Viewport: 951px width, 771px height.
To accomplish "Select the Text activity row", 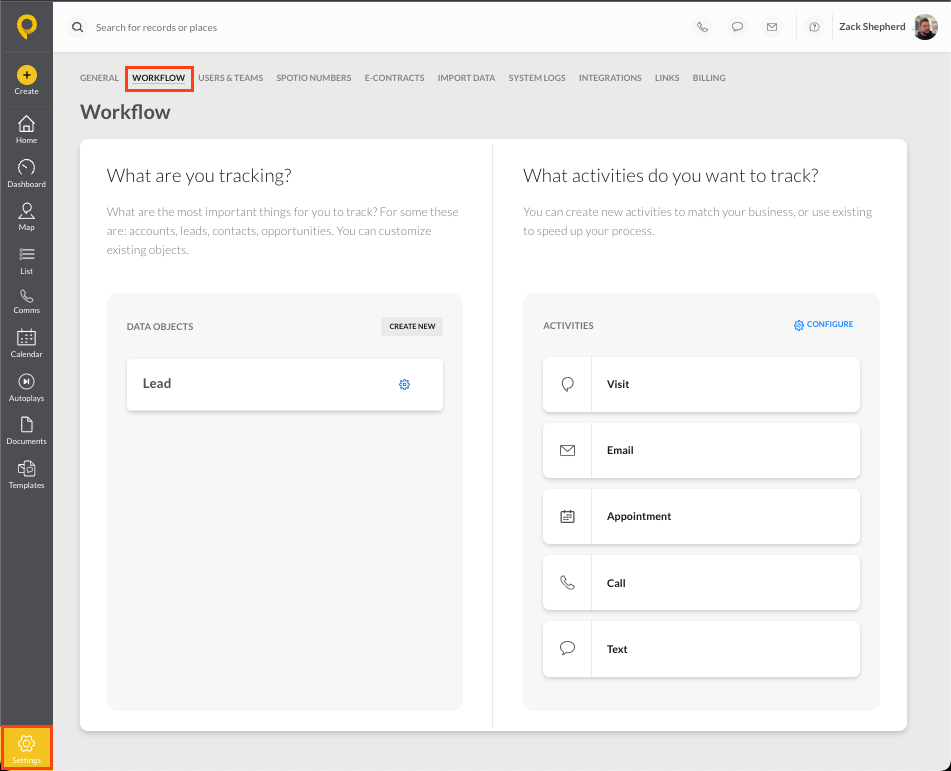I will (x=702, y=649).
